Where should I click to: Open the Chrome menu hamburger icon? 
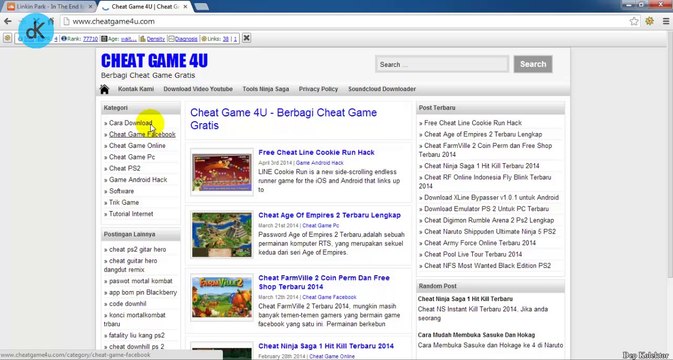666,21
